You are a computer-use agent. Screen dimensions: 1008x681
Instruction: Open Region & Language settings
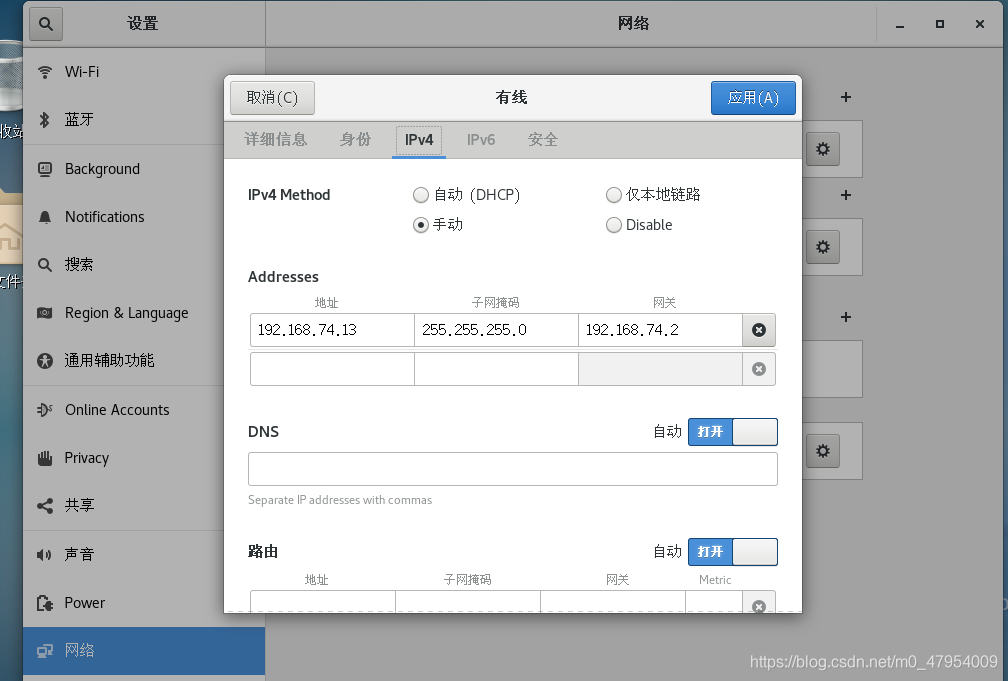(144, 313)
